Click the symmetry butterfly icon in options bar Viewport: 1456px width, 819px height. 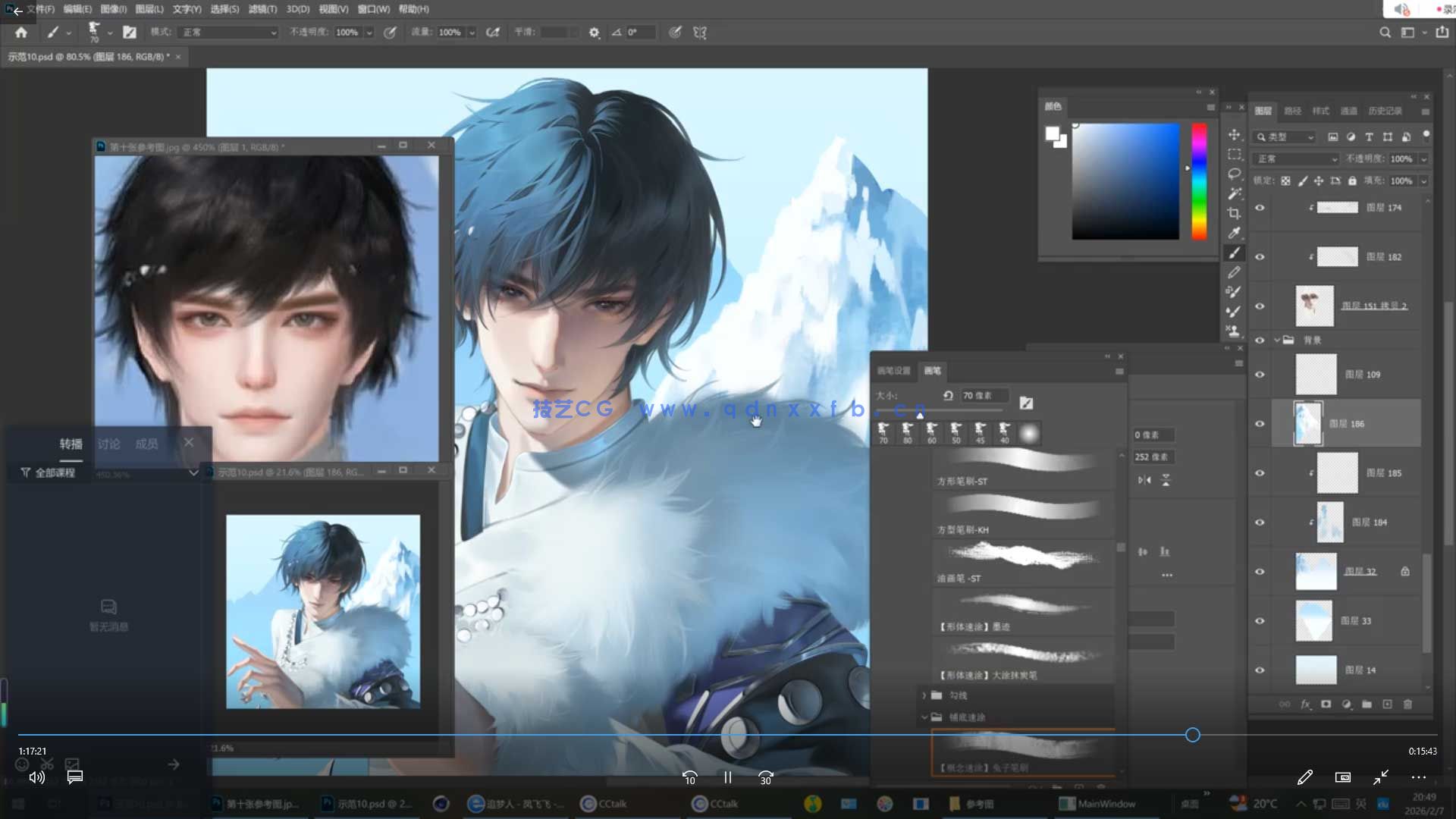pos(700,33)
